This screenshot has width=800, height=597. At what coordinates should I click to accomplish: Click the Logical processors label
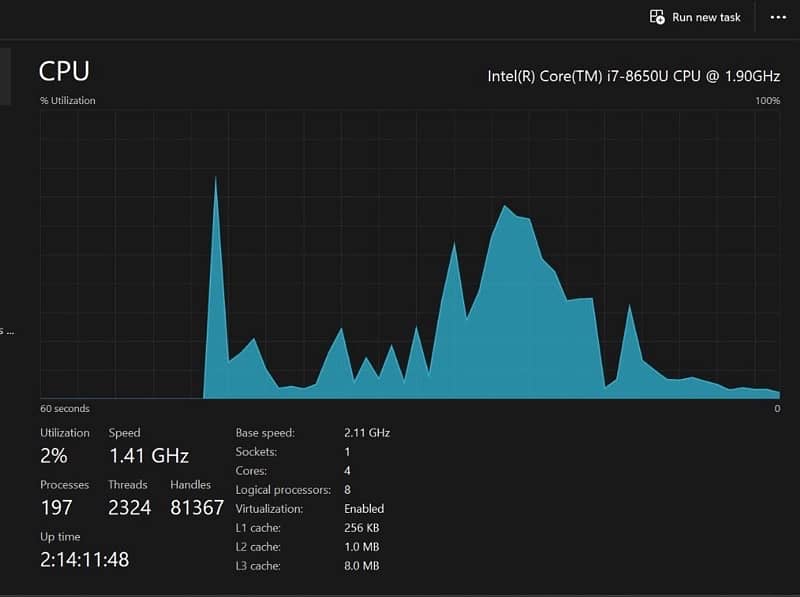coord(282,490)
